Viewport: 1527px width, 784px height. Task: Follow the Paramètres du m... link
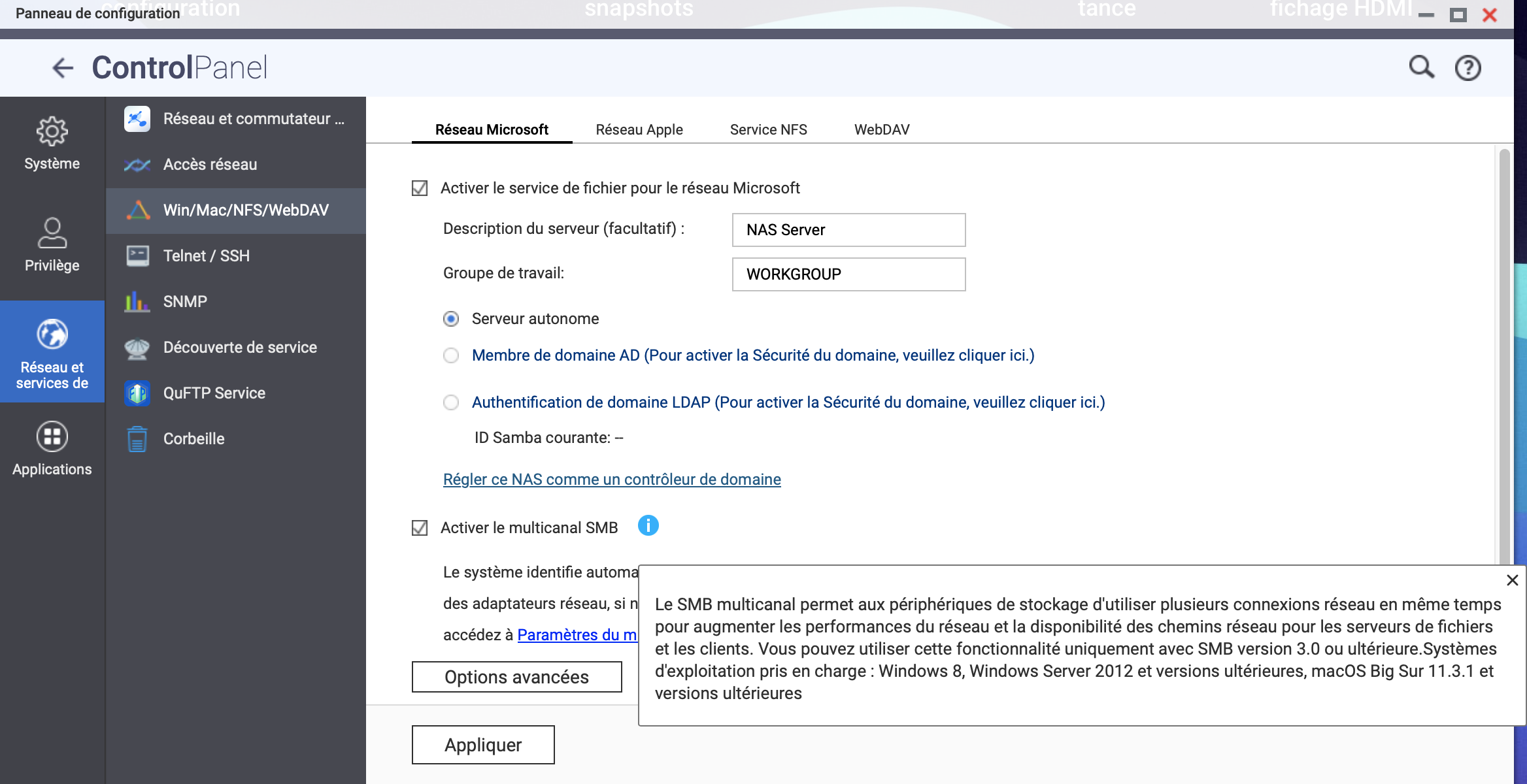click(x=577, y=635)
